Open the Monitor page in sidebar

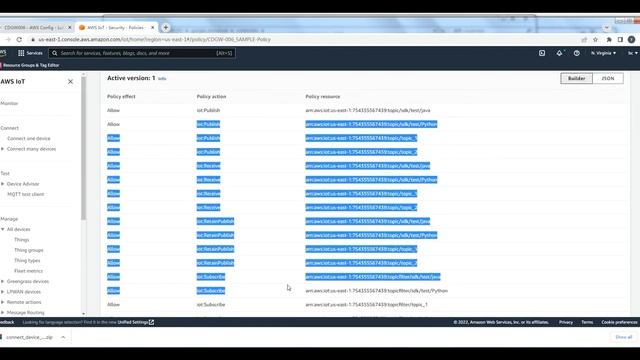click(x=9, y=104)
